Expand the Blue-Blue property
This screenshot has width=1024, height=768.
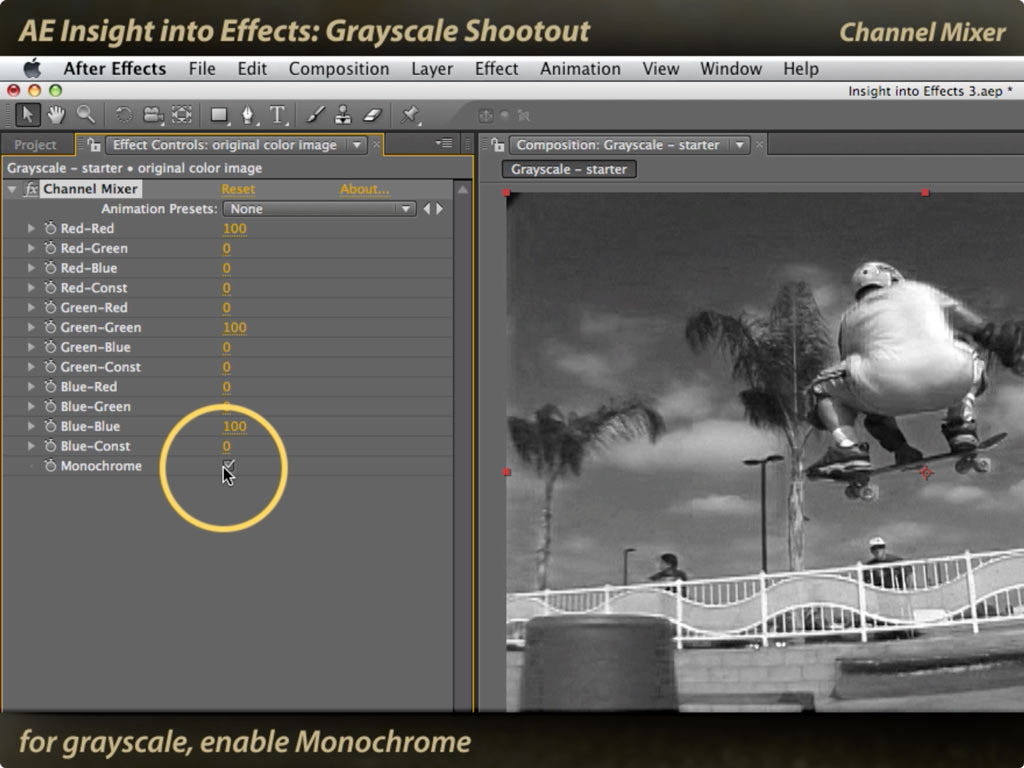pyautogui.click(x=31, y=426)
